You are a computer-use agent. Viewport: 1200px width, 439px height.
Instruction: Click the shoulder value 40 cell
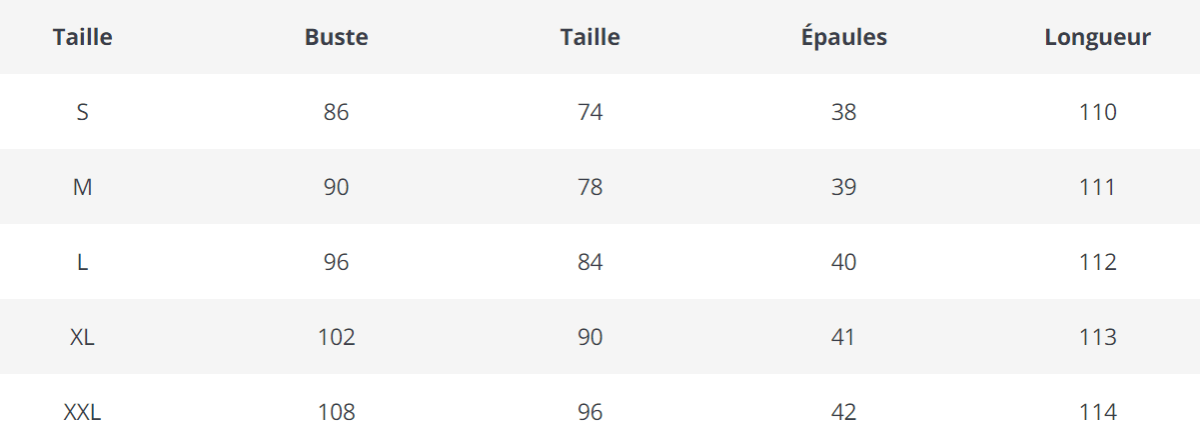pyautogui.click(x=844, y=262)
